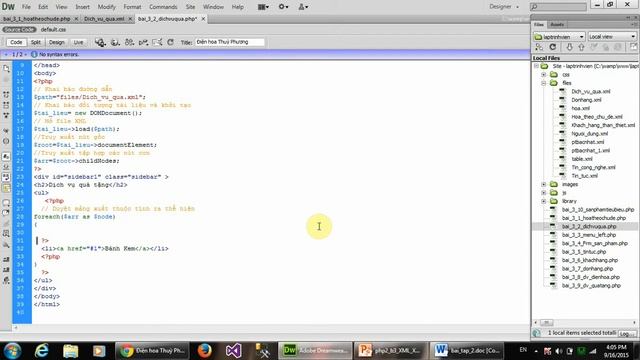
Task: Click the Windows Start button
Action: [x=12, y=351]
